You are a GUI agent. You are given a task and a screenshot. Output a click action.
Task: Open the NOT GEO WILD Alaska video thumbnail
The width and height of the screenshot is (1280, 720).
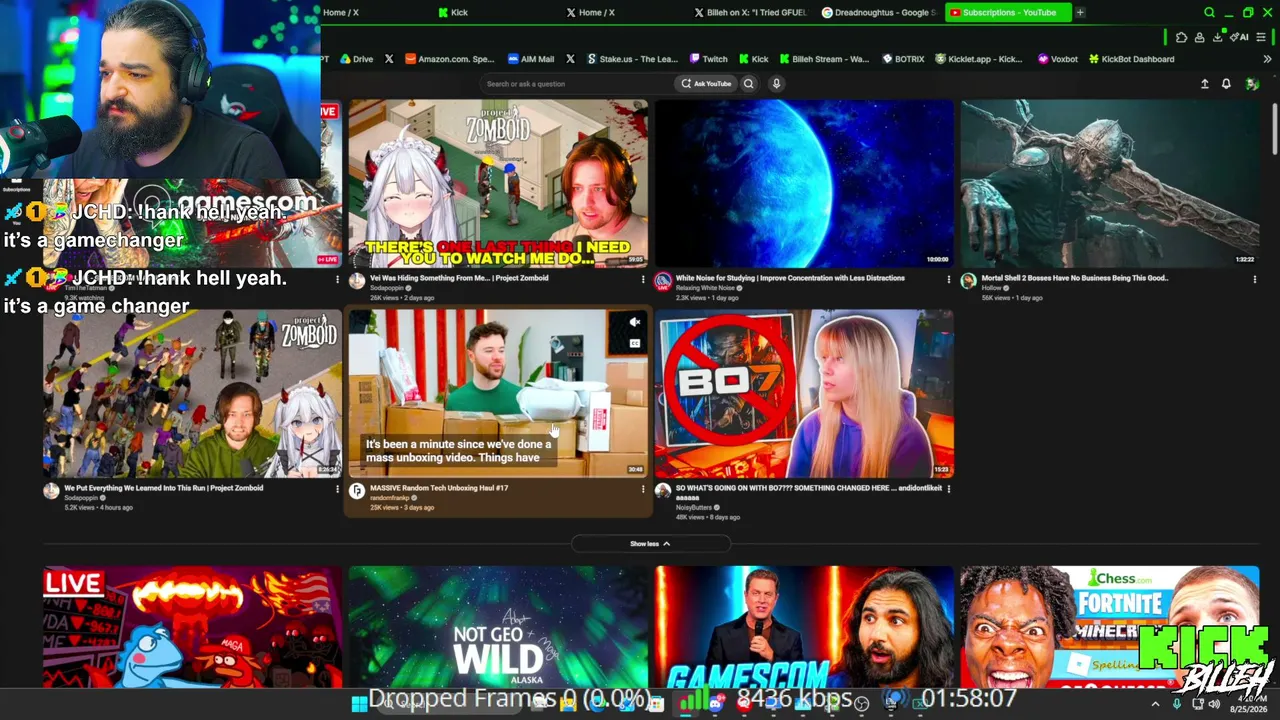[x=498, y=627]
